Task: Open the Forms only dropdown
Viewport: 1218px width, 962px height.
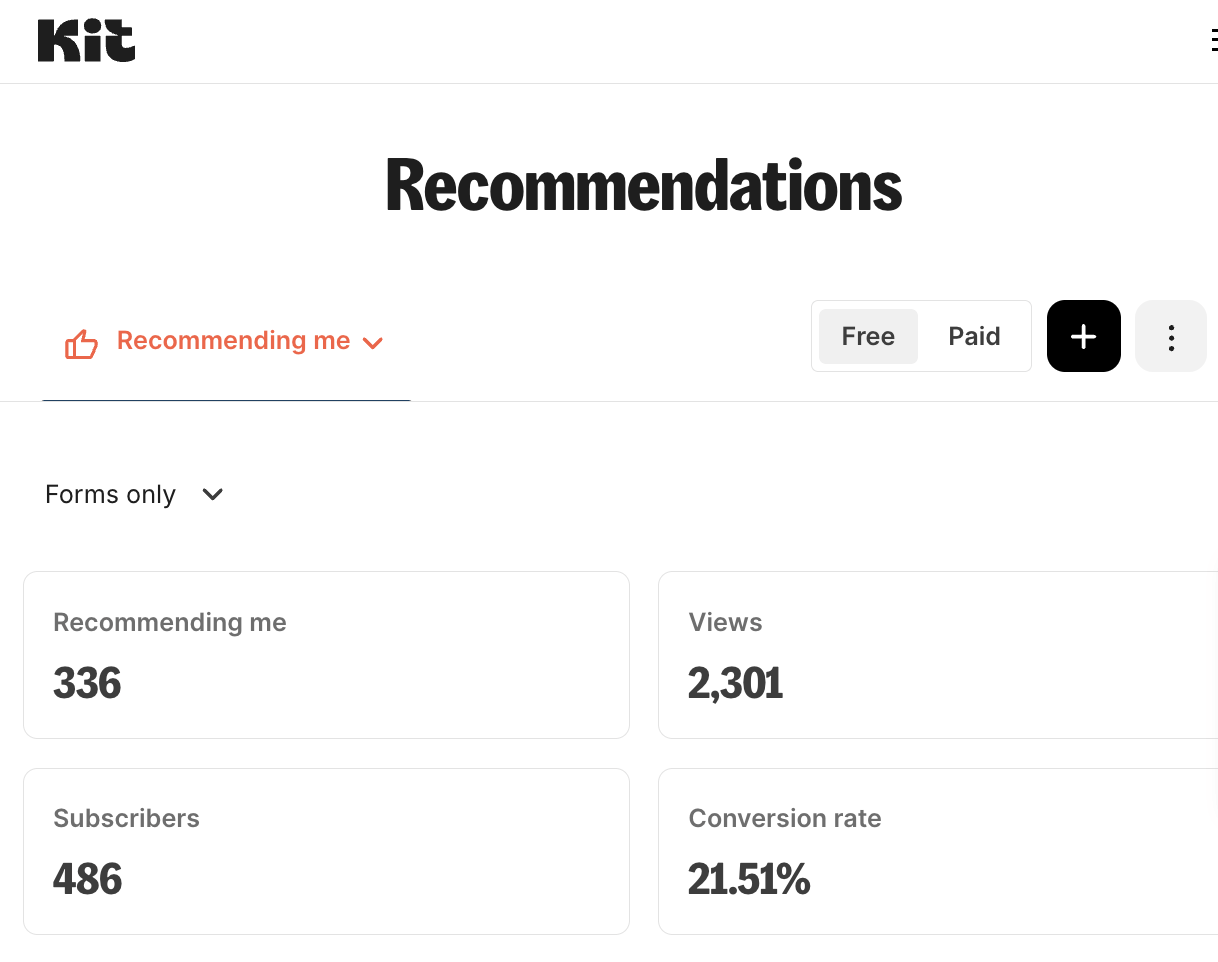Action: tap(134, 494)
